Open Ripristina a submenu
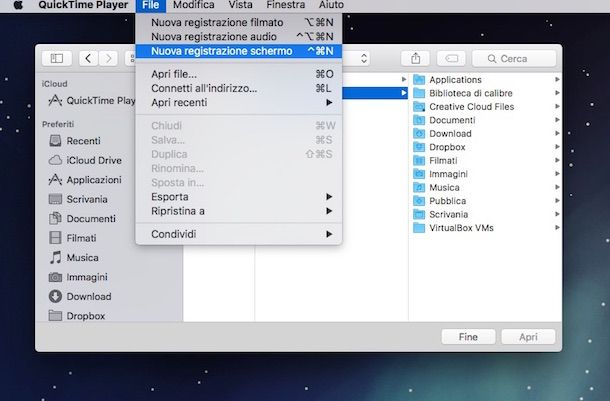 click(239, 211)
